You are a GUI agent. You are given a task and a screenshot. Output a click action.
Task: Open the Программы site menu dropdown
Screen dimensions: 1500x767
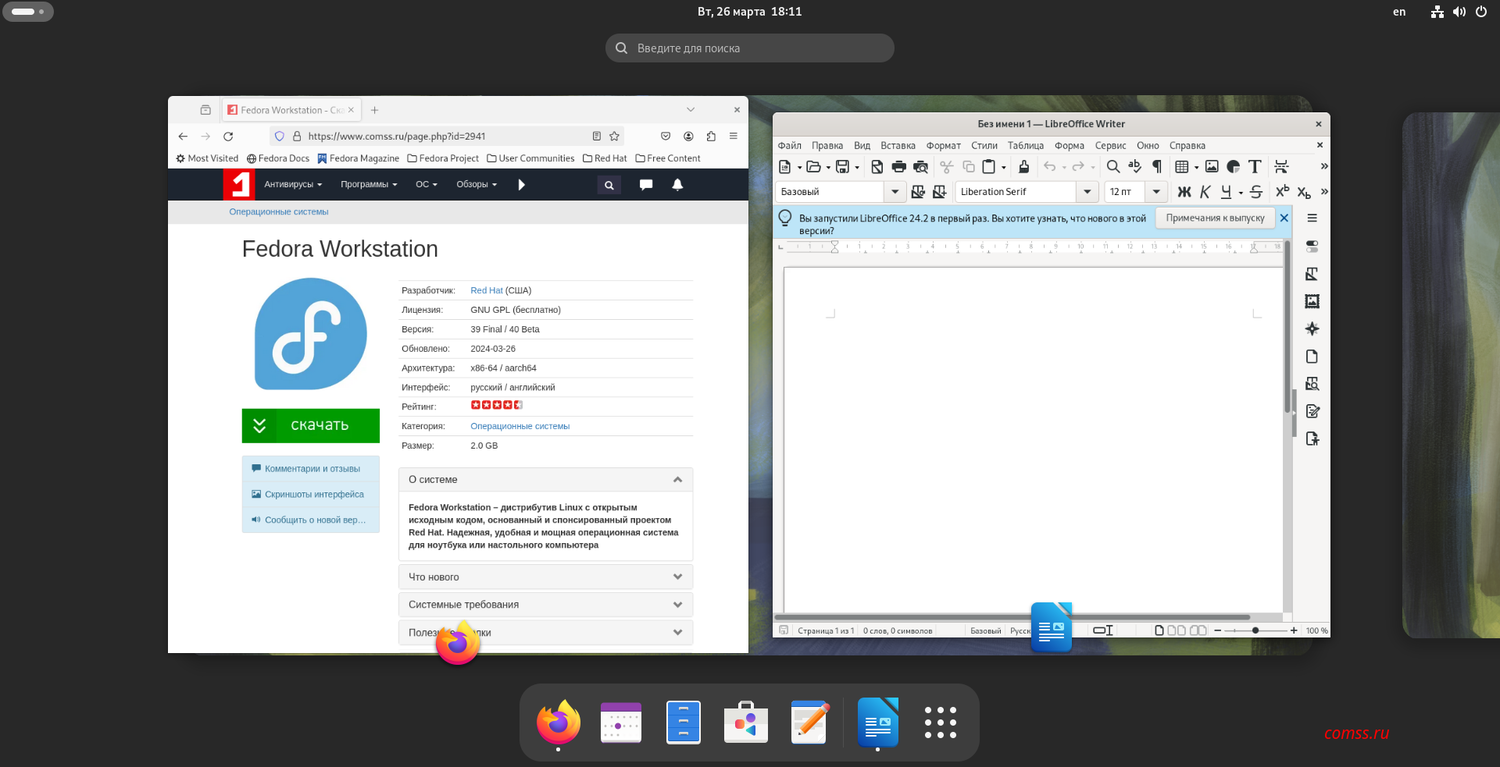(369, 184)
